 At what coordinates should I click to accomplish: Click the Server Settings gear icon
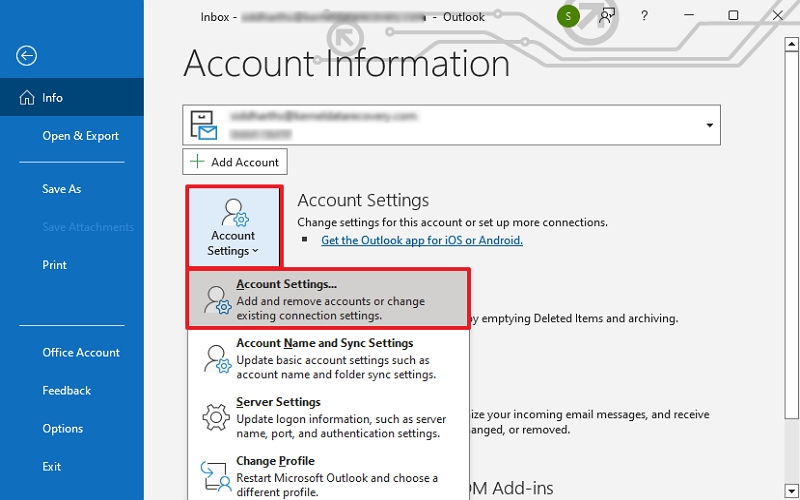pyautogui.click(x=216, y=417)
